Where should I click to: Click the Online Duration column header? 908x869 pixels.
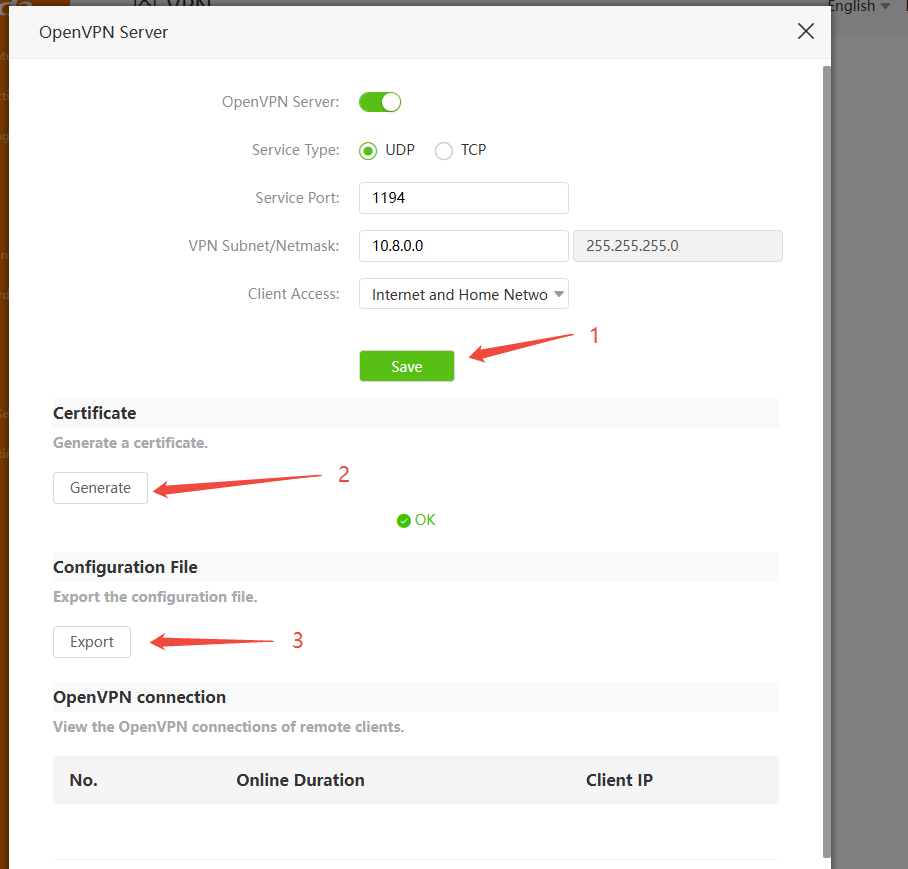coord(300,780)
